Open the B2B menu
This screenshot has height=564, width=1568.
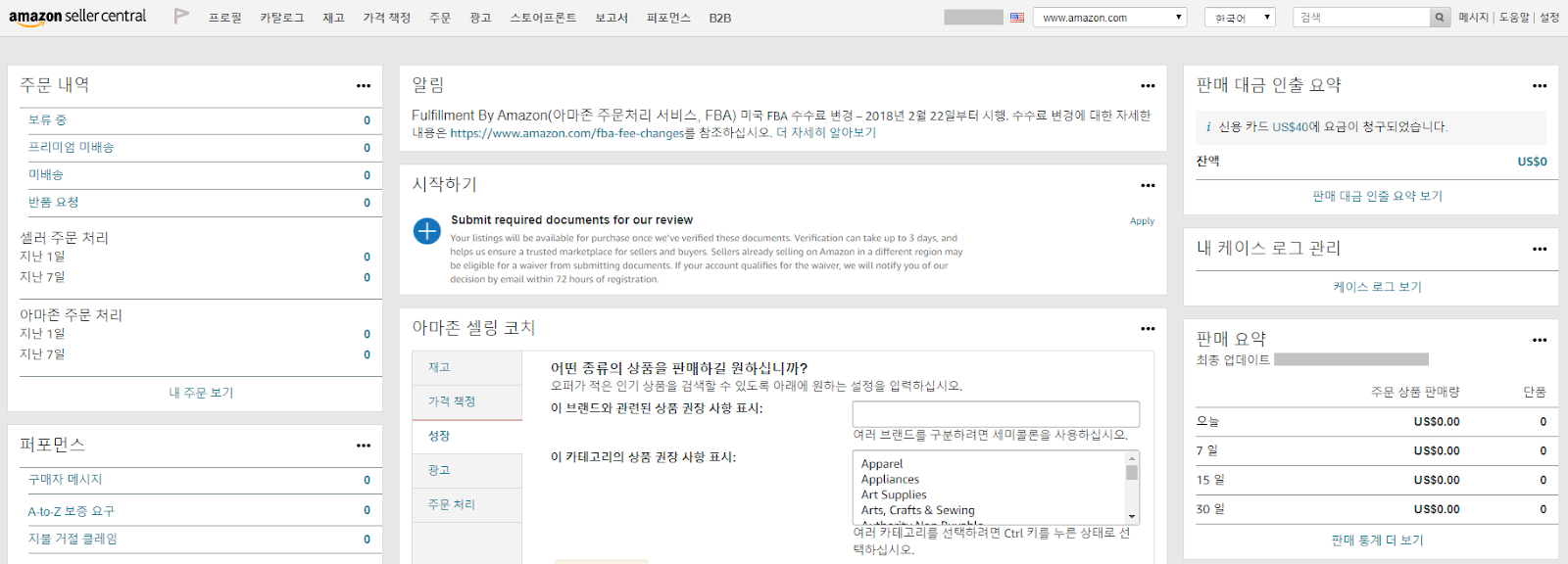pos(720,18)
